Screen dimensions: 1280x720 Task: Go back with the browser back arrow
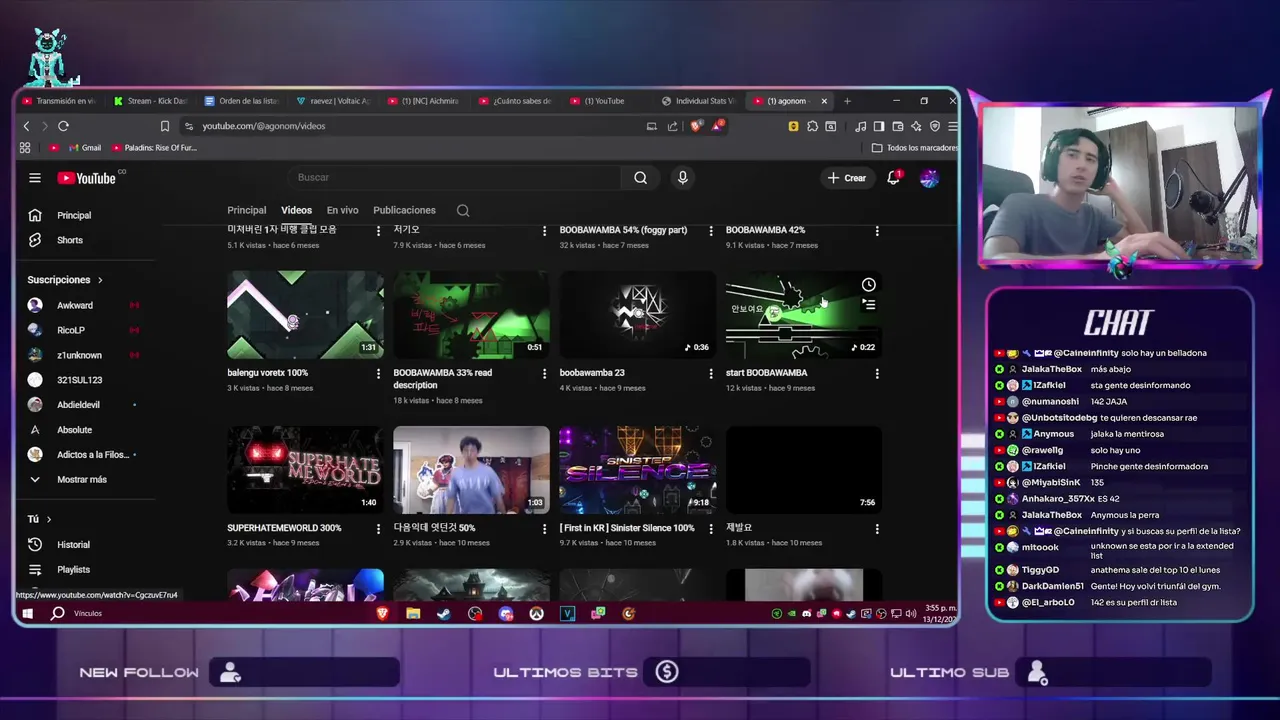pyautogui.click(x=27, y=126)
